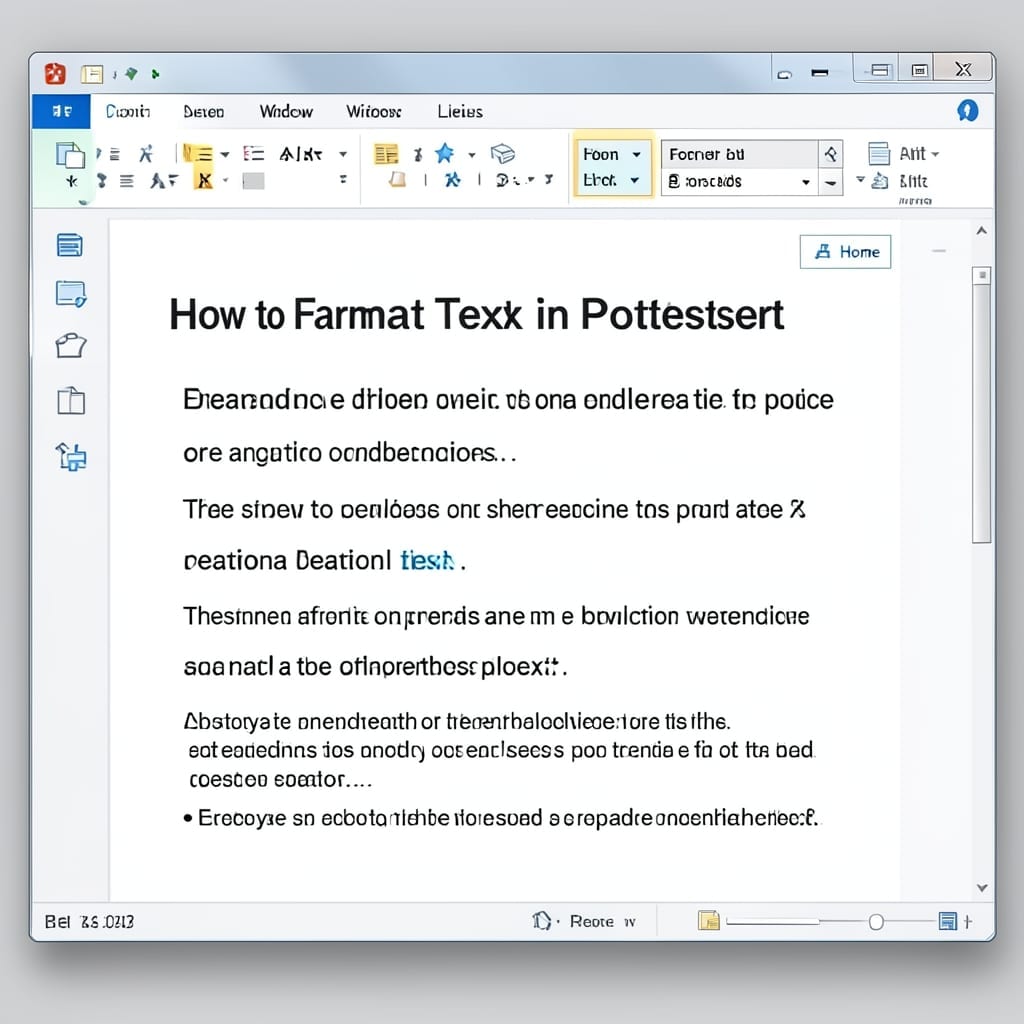Click the Home button above document
This screenshot has width=1024, height=1024.
point(845,251)
